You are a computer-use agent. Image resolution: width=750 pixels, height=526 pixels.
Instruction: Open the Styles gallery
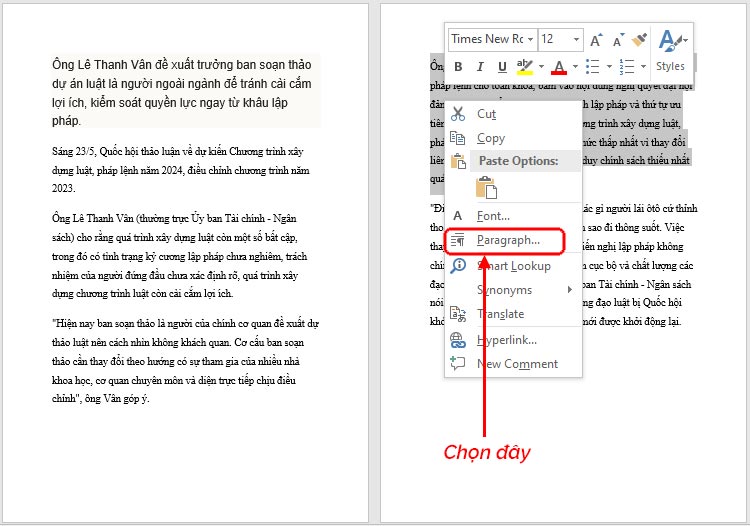[671, 51]
